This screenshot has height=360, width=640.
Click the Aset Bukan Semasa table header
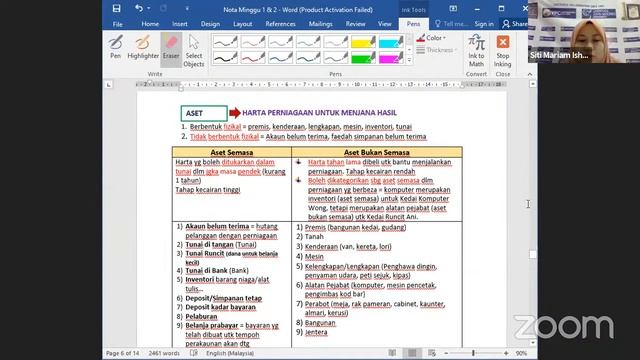point(377,152)
